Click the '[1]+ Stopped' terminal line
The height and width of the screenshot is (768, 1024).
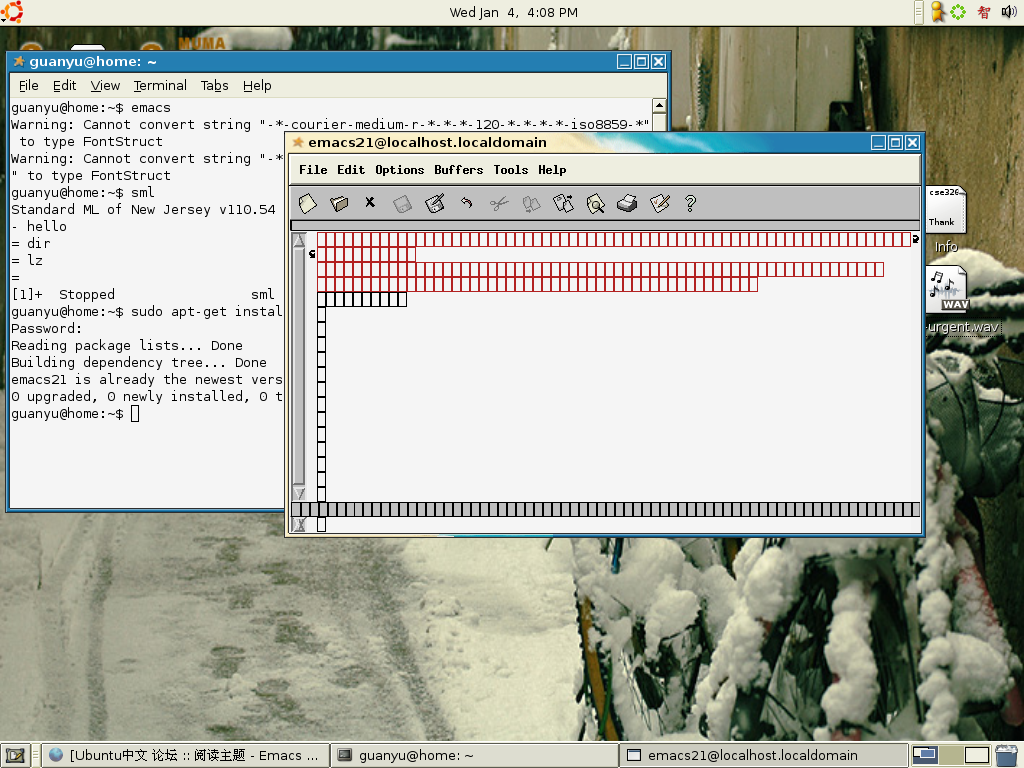pyautogui.click(x=143, y=295)
